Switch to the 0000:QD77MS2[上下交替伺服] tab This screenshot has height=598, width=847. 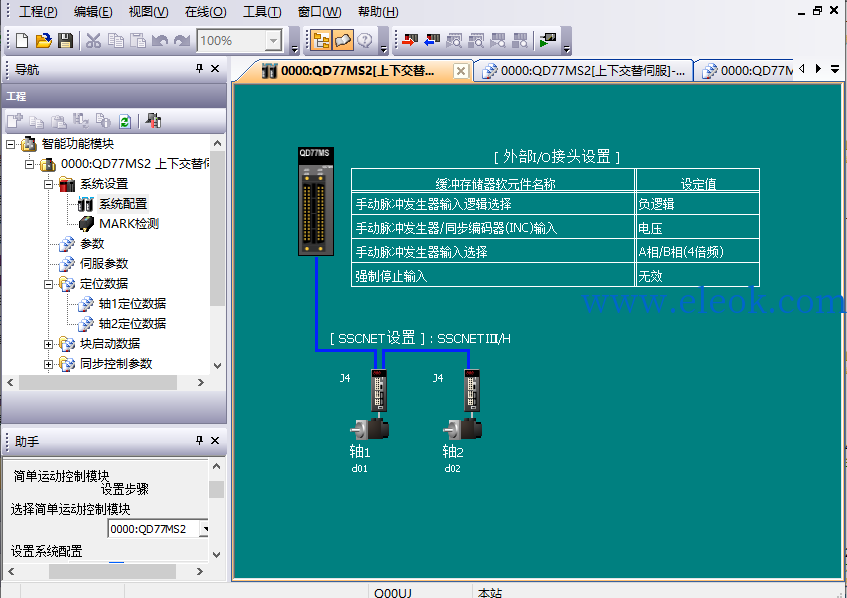(x=584, y=71)
